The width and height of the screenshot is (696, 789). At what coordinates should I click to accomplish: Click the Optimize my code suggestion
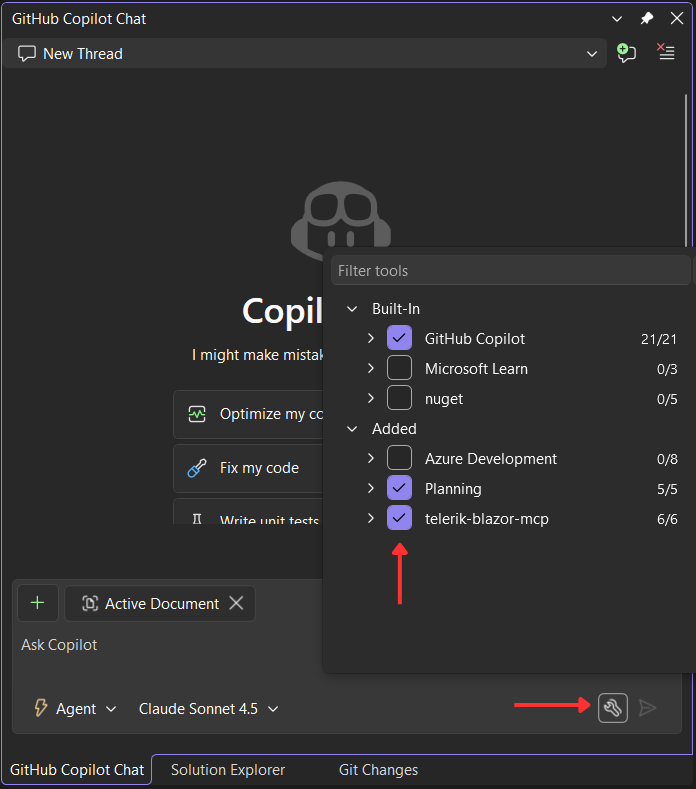(249, 414)
